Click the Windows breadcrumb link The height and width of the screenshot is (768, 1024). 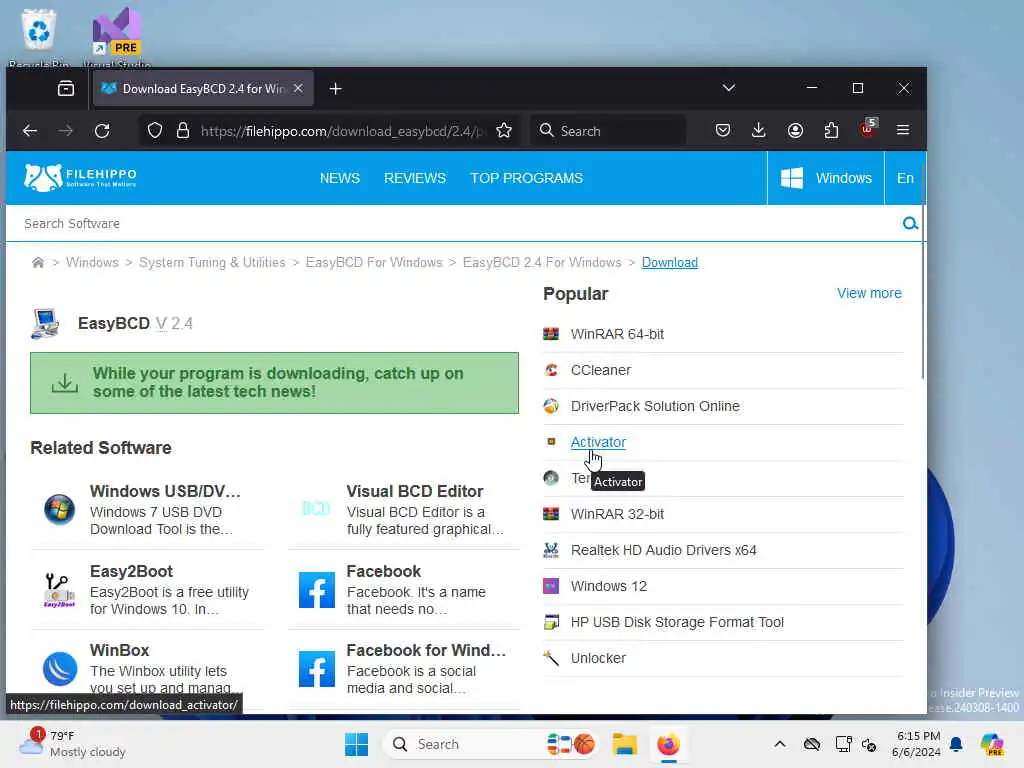[92, 263]
